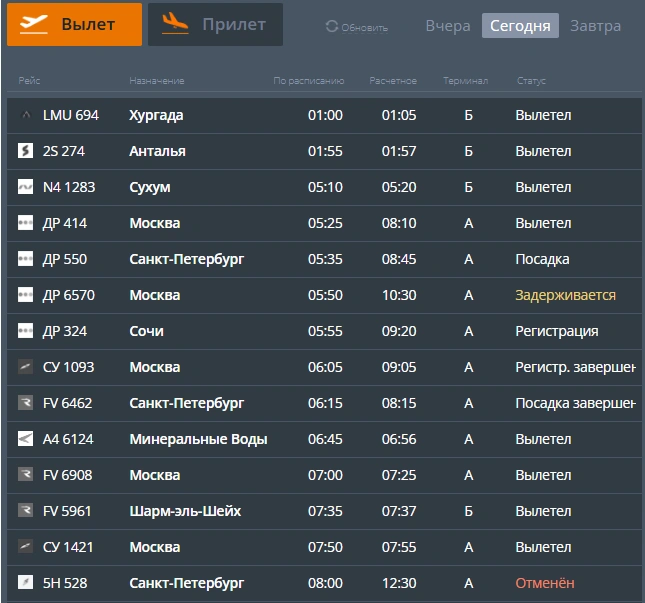This screenshot has width=645, height=603.
Task: Click the Посадка status of ДР 550
Action: click(x=543, y=260)
